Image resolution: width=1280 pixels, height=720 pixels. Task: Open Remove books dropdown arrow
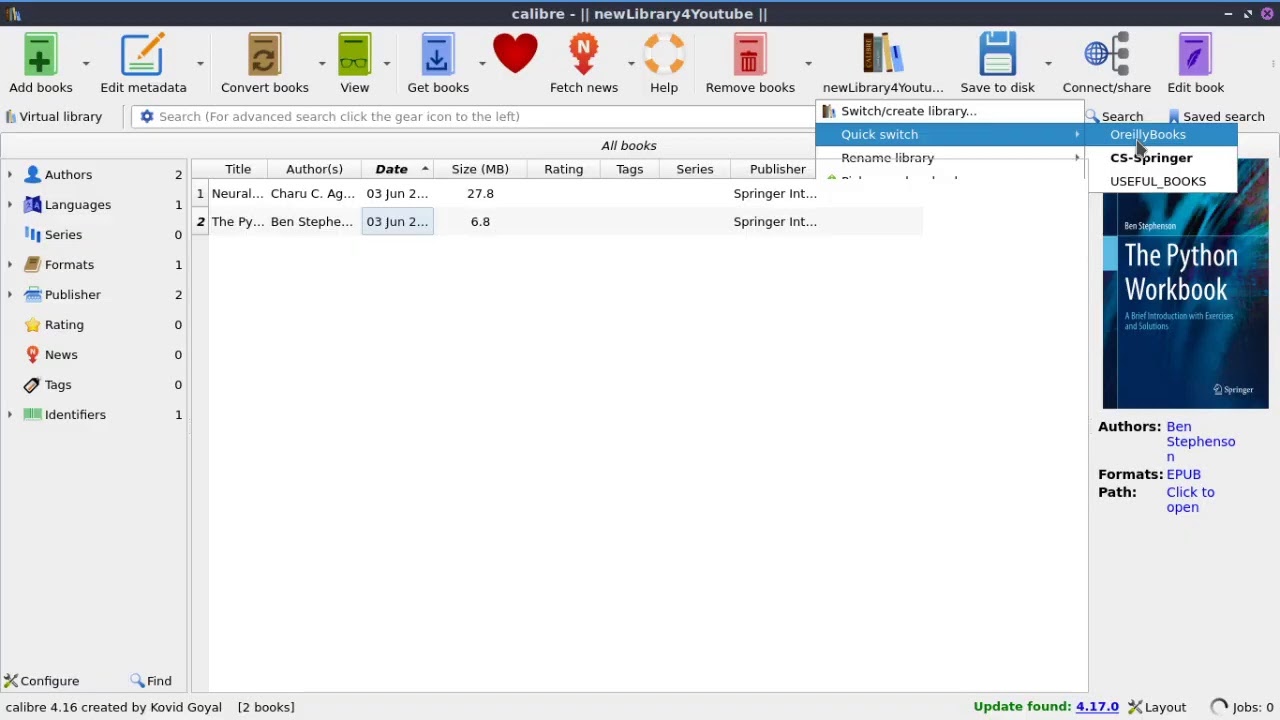[x=808, y=63]
